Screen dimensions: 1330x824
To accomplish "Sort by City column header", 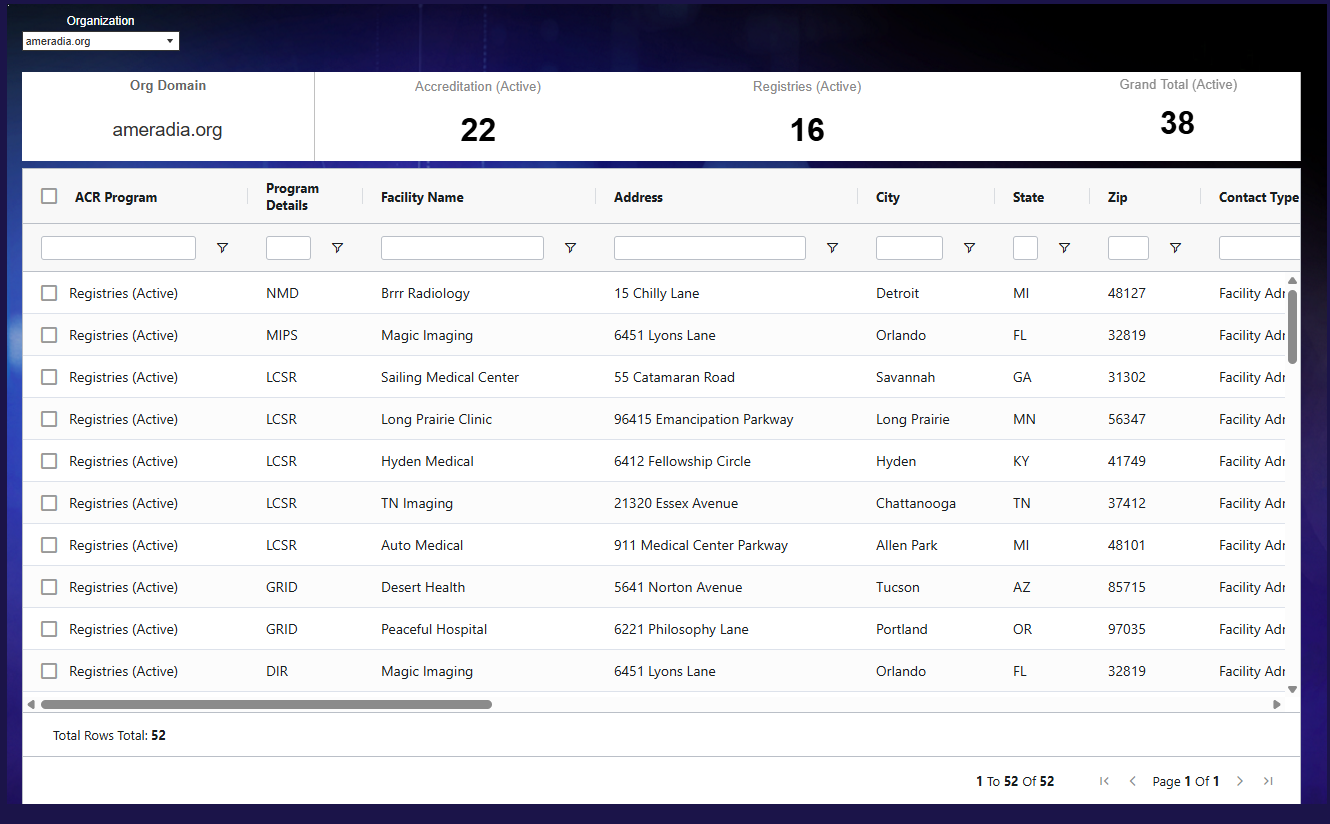I will 888,197.
